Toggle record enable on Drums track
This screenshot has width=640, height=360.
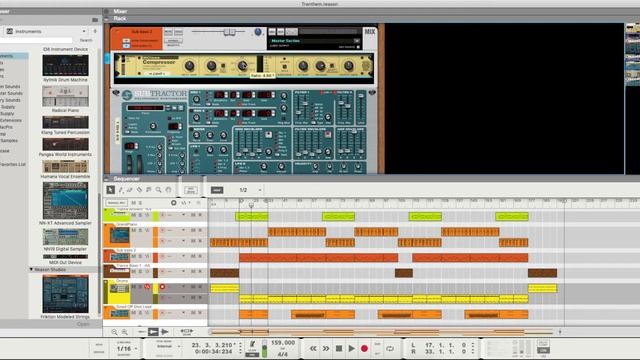[162, 287]
